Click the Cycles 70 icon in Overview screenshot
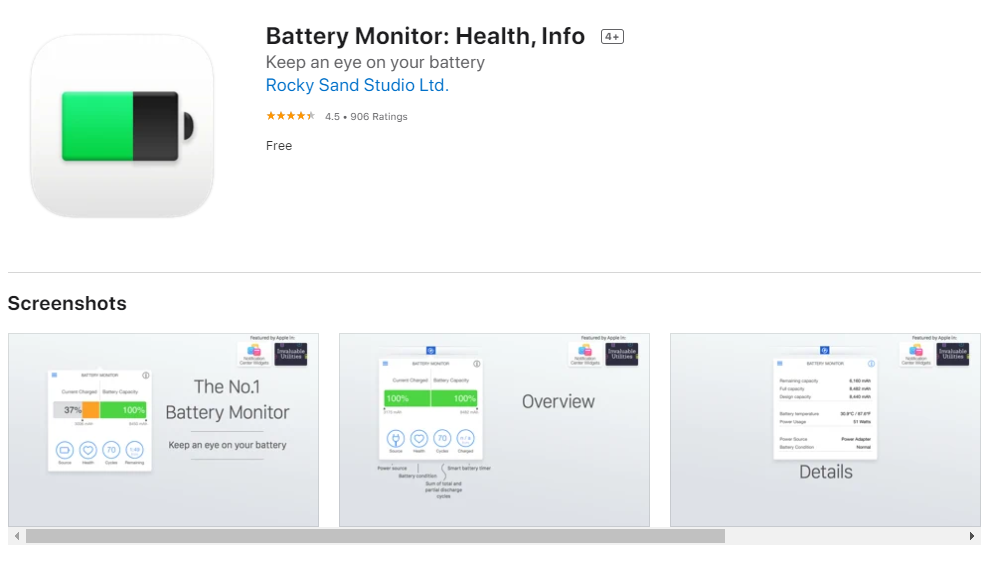 (442, 438)
